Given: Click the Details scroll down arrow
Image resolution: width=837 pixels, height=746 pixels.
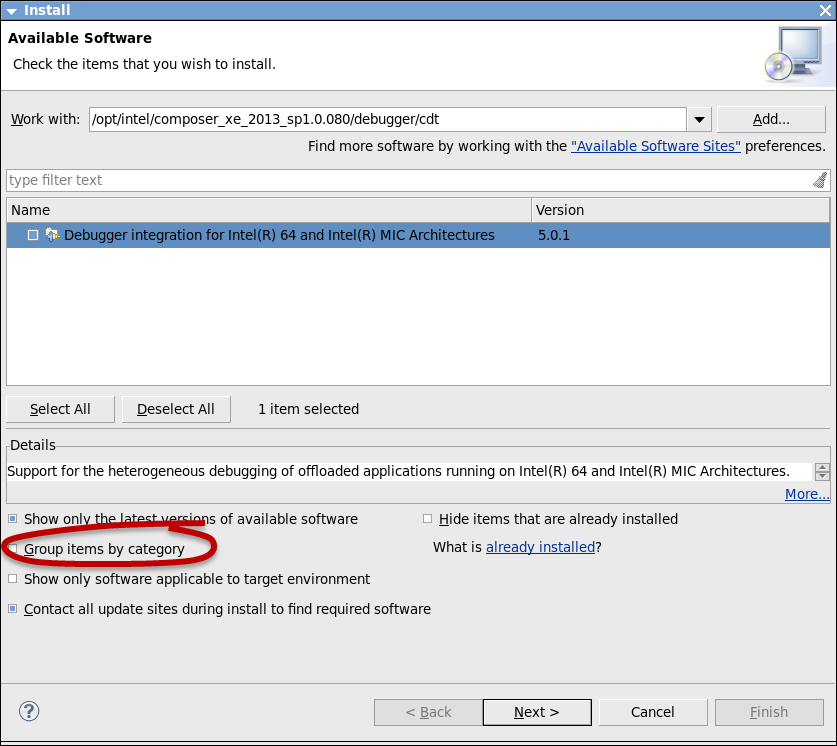Looking at the screenshot, I should click(822, 476).
